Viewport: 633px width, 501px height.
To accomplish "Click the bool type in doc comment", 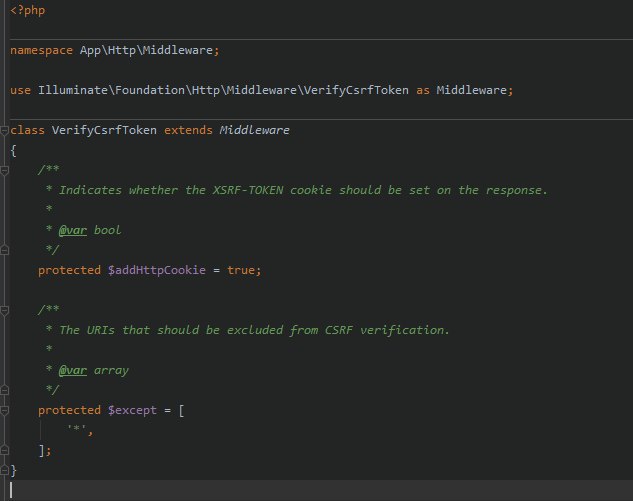I will (107, 230).
